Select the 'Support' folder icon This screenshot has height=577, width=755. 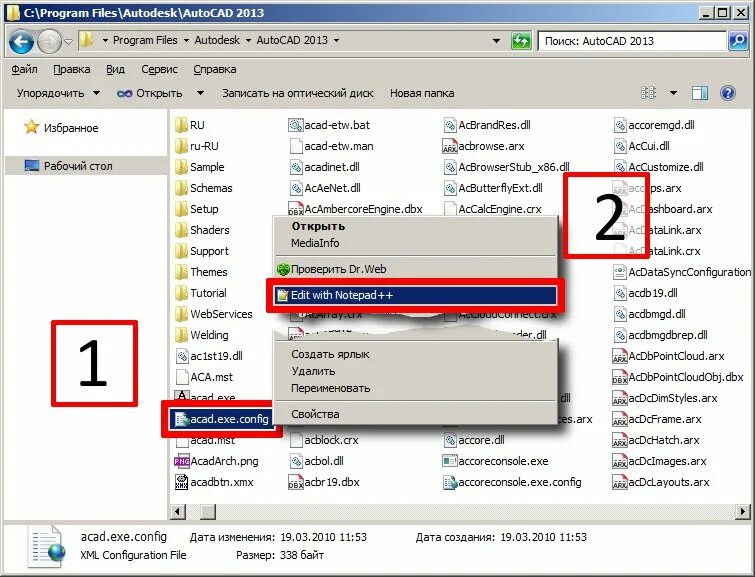pos(181,251)
